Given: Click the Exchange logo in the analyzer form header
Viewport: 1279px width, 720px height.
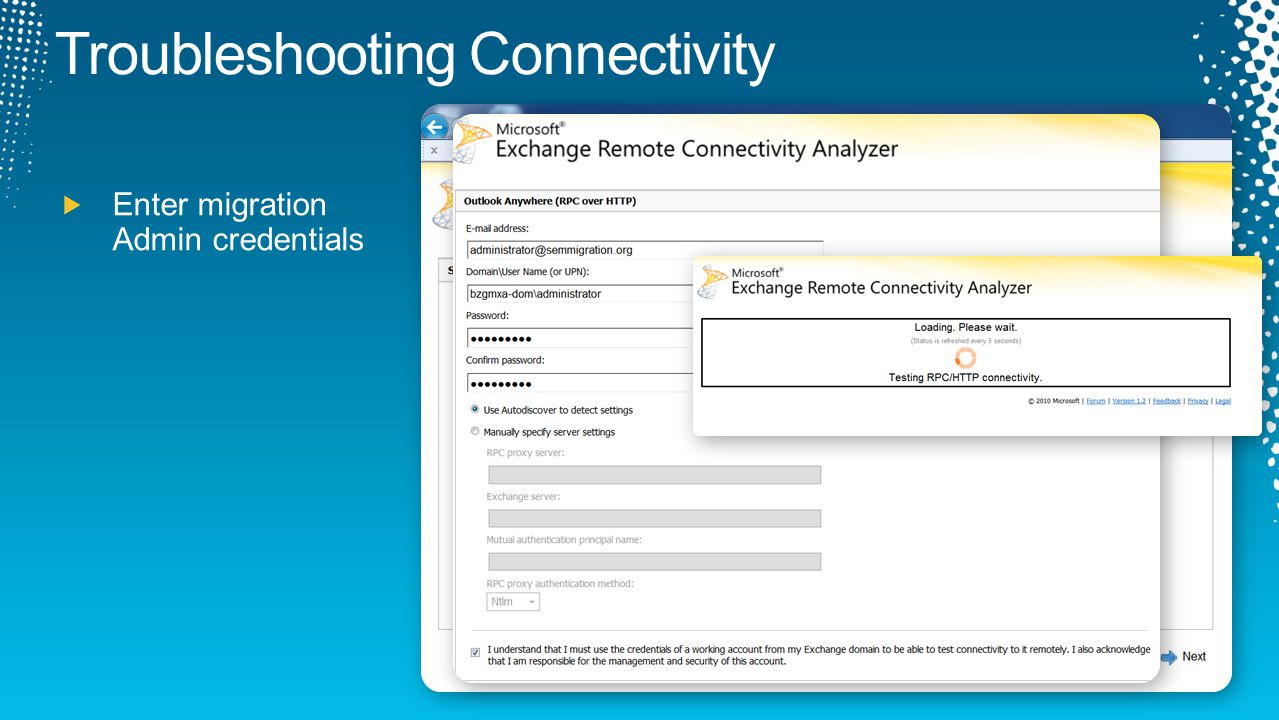Looking at the screenshot, I should [473, 140].
